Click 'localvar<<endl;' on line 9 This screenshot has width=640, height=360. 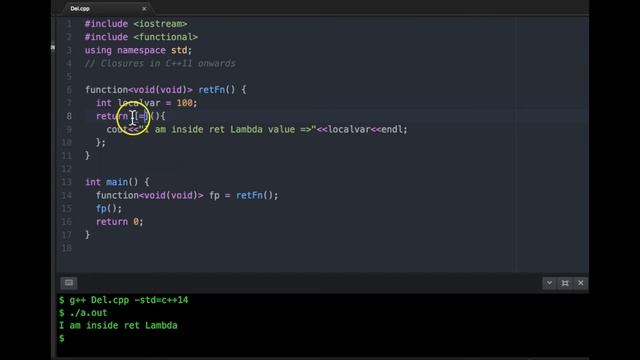[x=367, y=129]
